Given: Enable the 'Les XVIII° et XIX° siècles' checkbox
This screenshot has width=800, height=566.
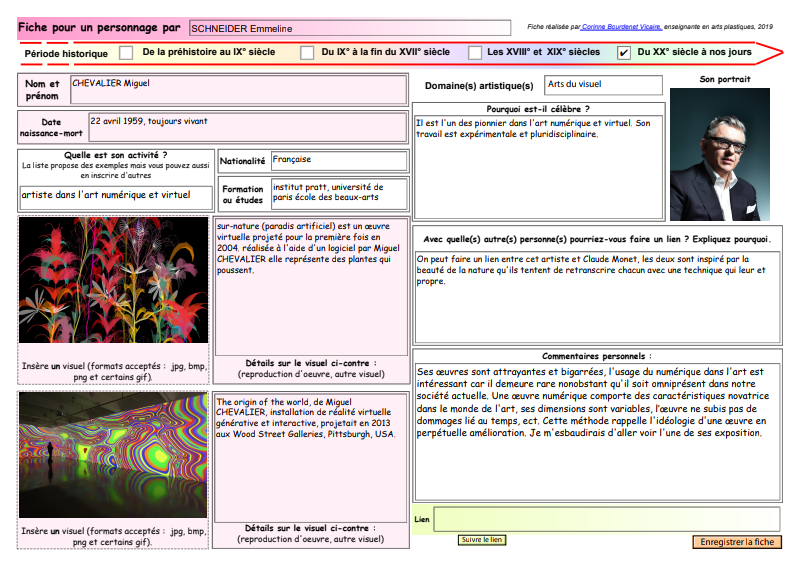Looking at the screenshot, I should 476,52.
